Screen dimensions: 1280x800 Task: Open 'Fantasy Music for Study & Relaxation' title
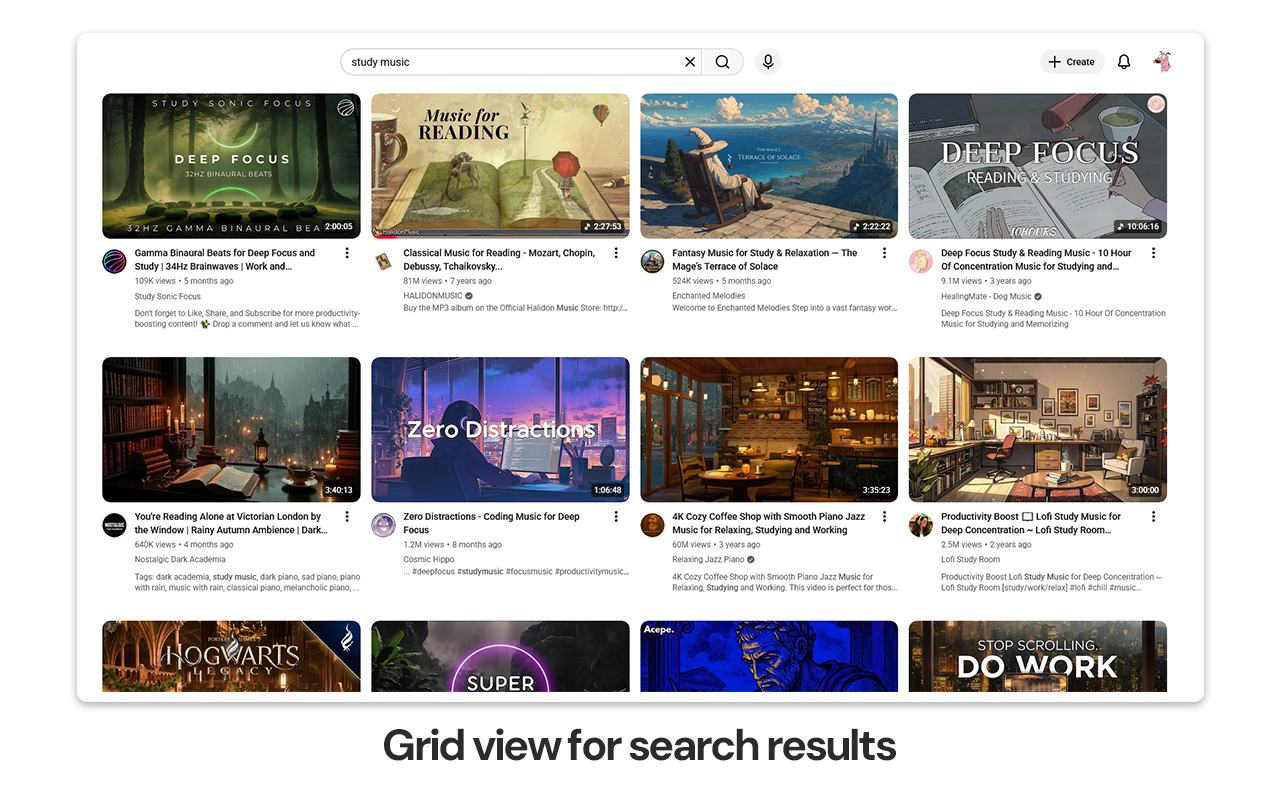pos(765,260)
